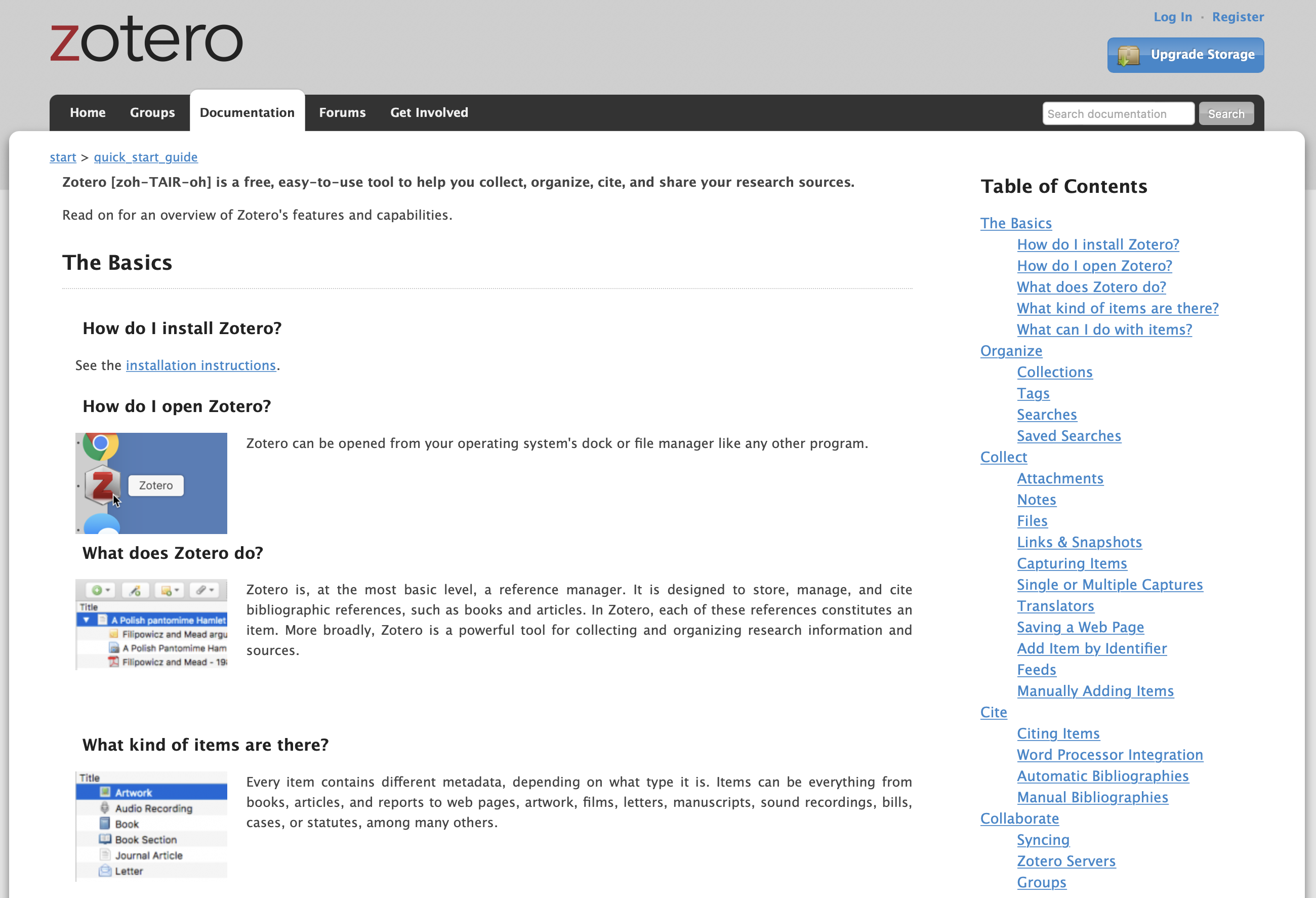The height and width of the screenshot is (898, 1316).
Task: Click the Tags link in Table of Contents
Action: coord(1033,393)
